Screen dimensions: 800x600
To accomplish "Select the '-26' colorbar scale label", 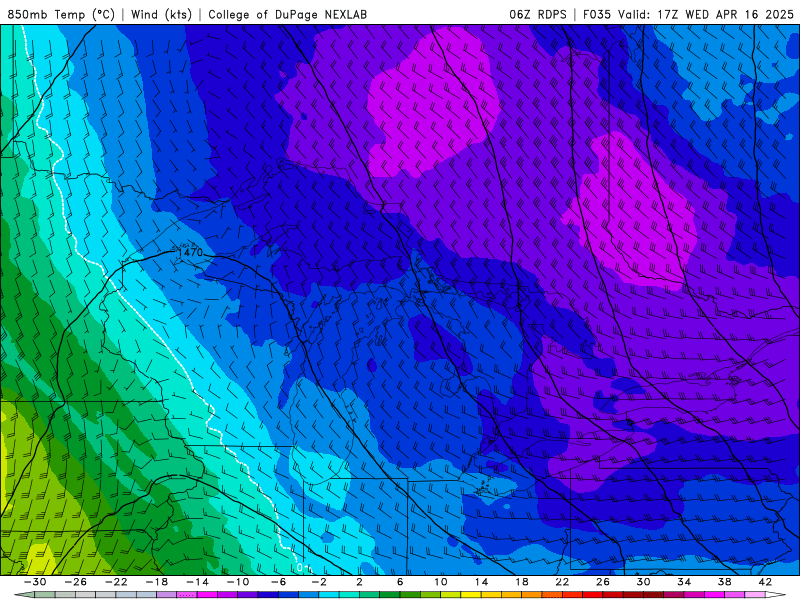I will tap(76, 582).
